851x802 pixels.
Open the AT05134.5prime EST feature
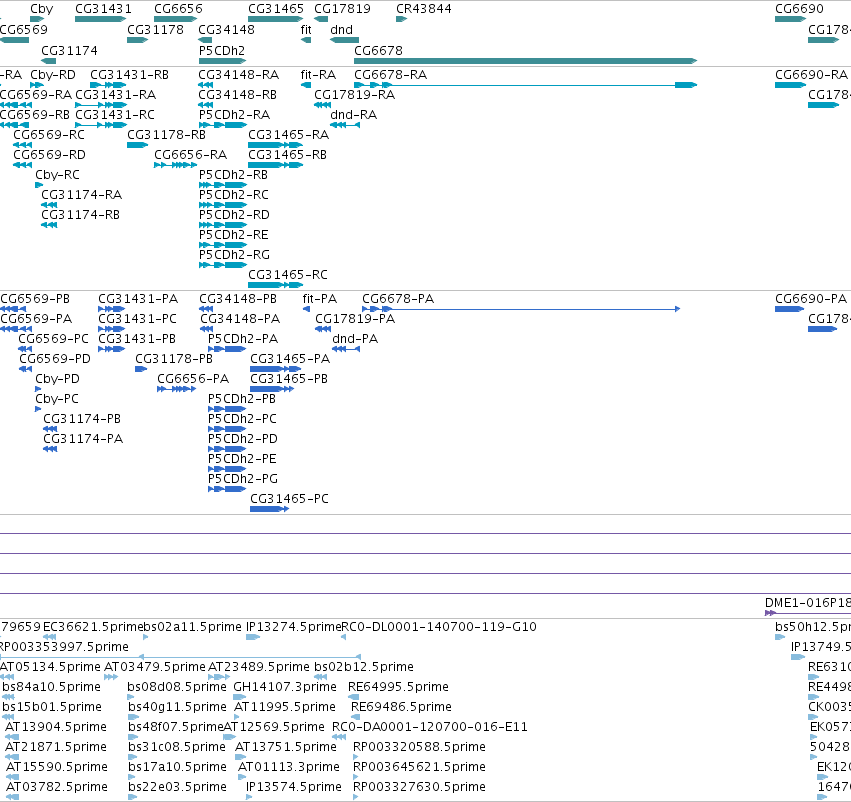(7, 677)
